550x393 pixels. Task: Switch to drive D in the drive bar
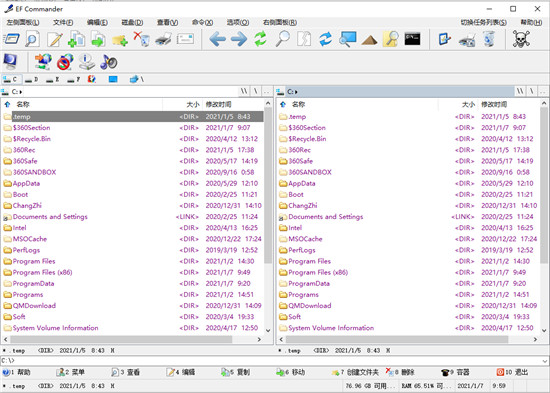coord(32,79)
